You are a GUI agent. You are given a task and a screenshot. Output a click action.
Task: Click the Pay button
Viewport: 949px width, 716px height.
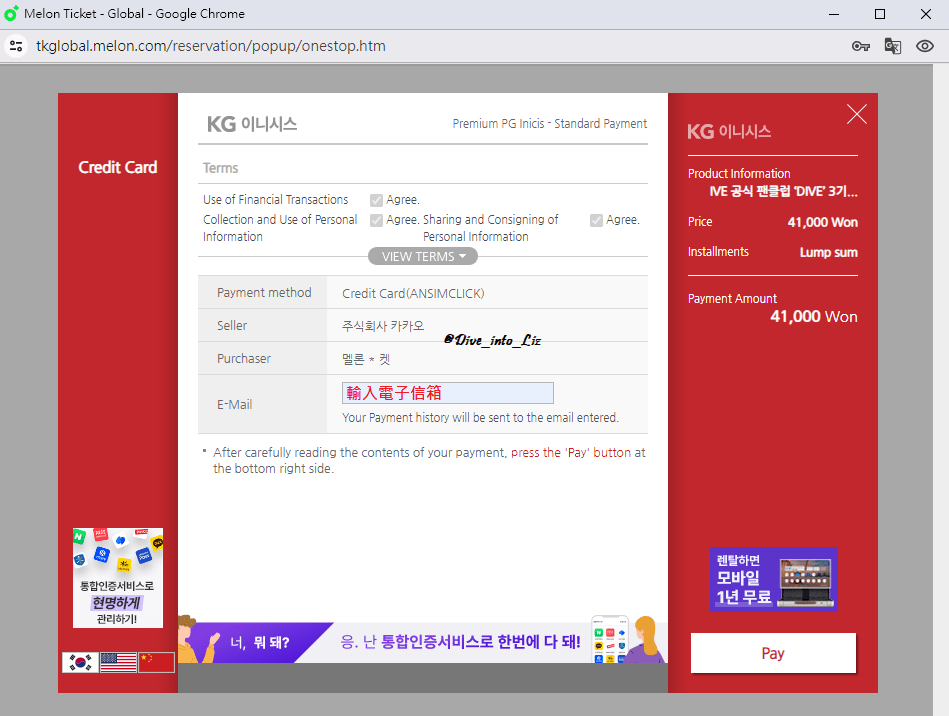pyautogui.click(x=772, y=653)
